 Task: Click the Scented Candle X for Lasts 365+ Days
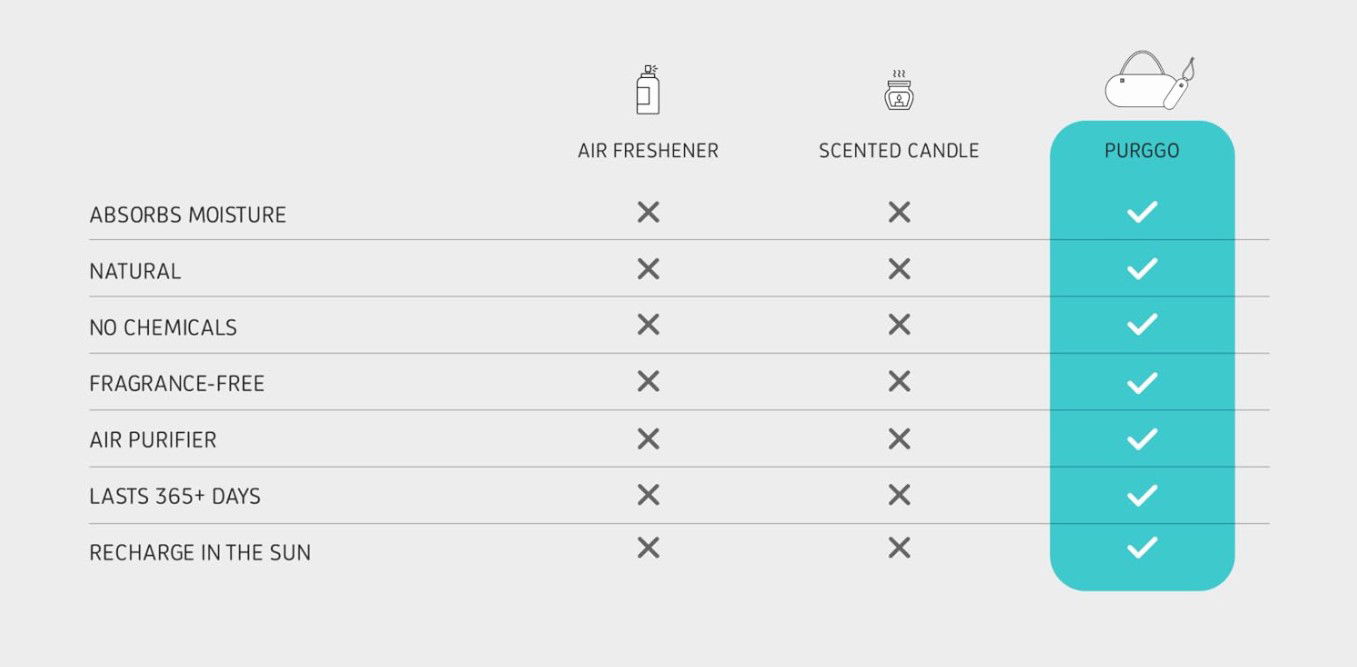tap(899, 494)
